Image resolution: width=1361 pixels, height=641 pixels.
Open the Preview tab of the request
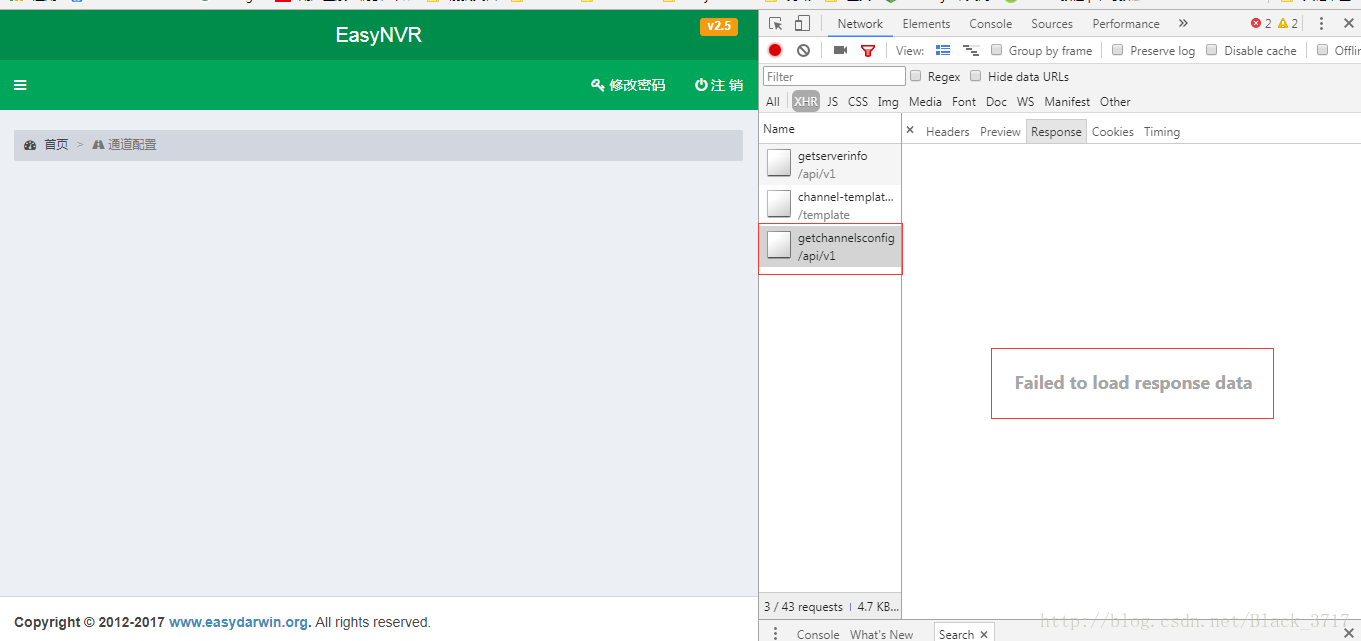tap(1000, 132)
